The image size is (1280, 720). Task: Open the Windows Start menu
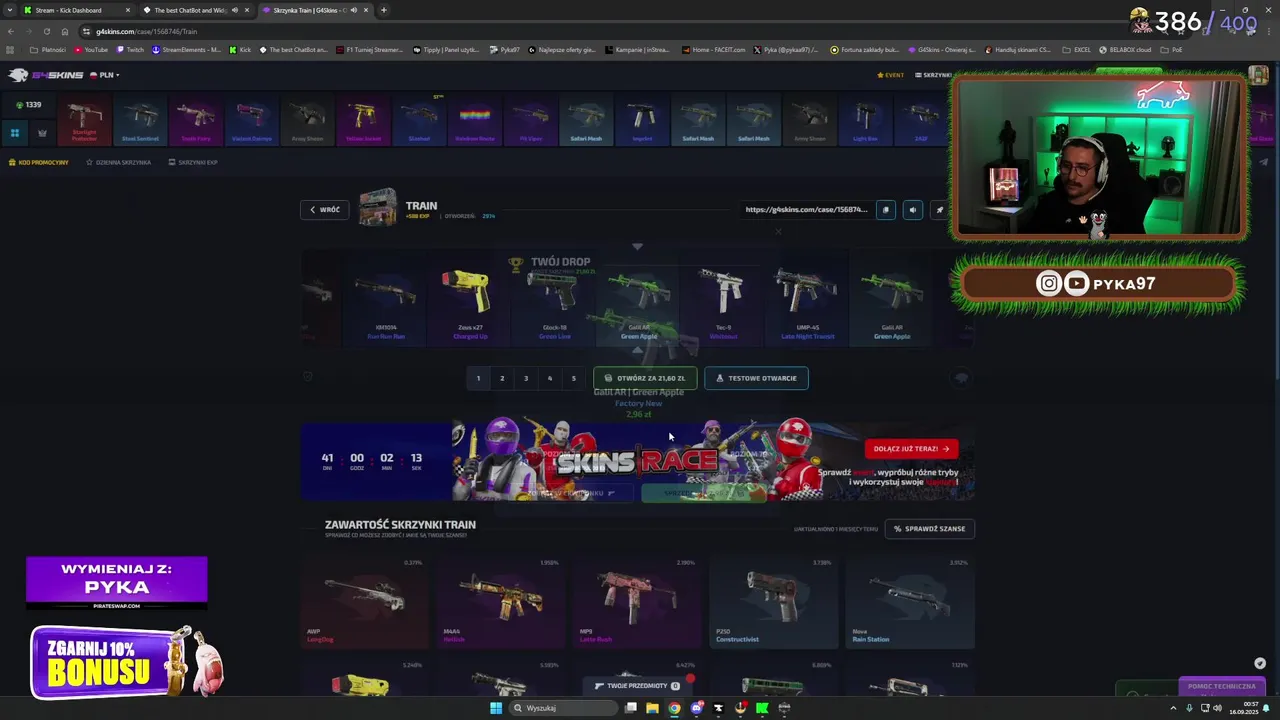[495, 708]
